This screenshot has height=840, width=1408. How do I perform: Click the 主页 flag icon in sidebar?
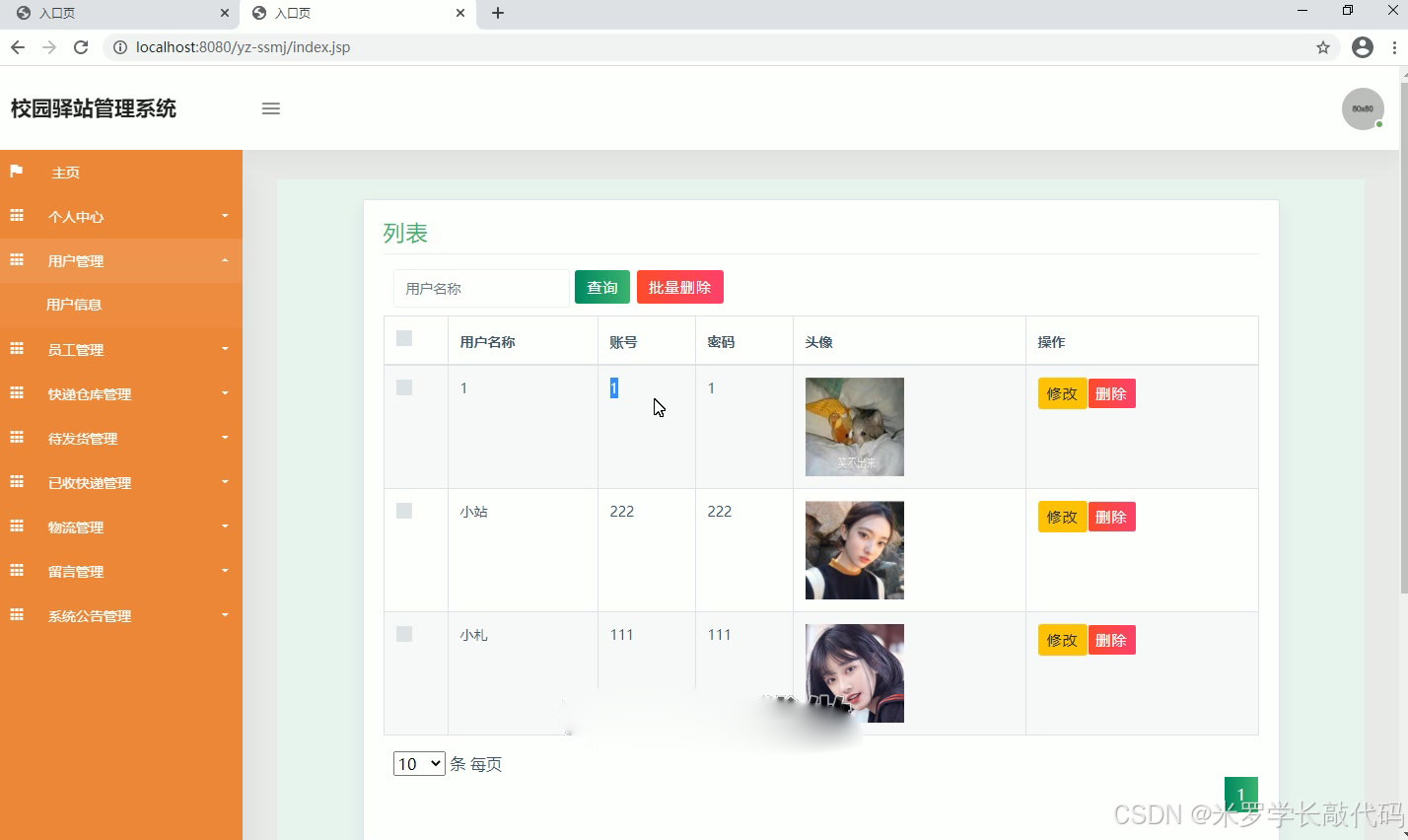tap(16, 172)
